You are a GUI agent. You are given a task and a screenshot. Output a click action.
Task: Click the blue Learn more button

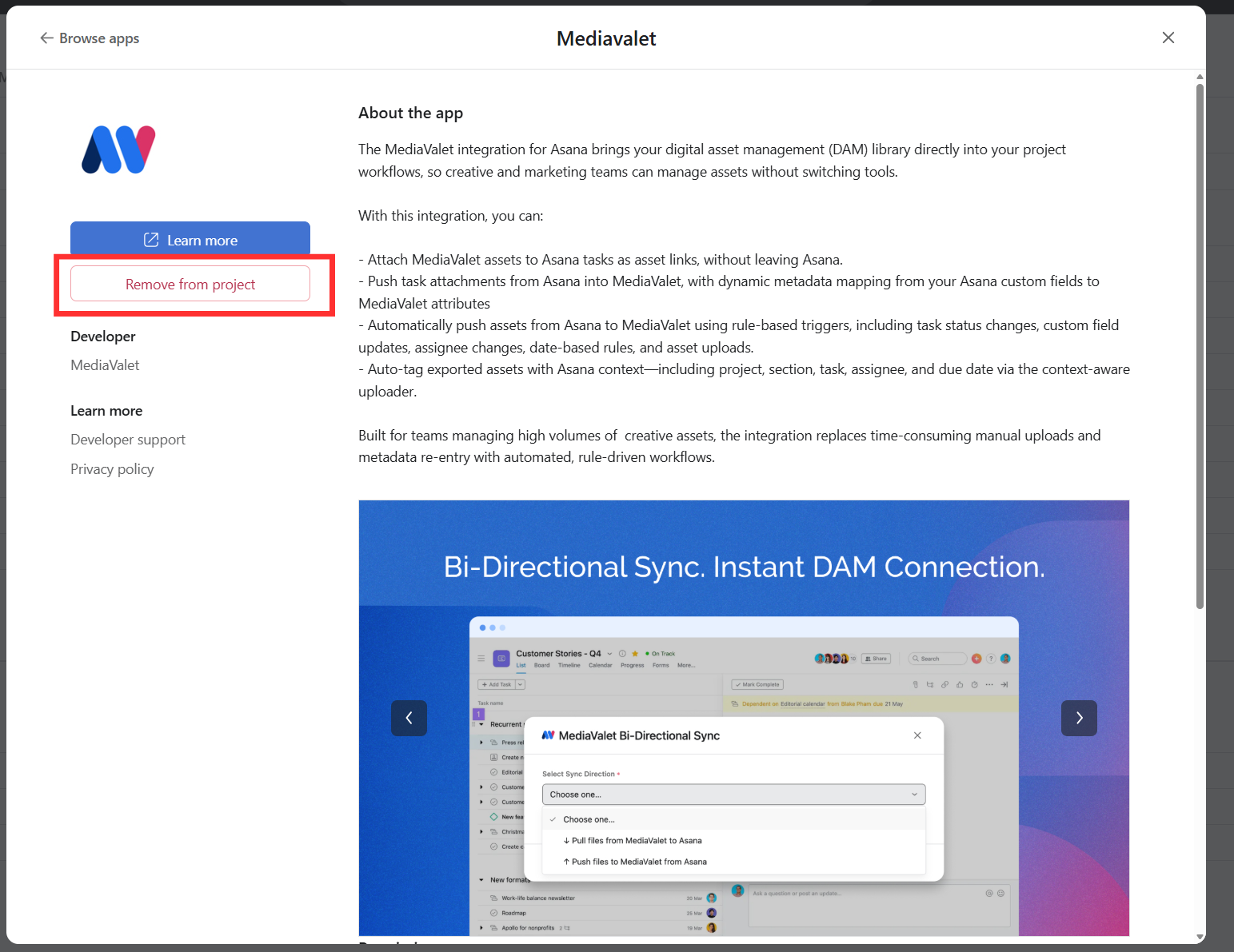[190, 240]
